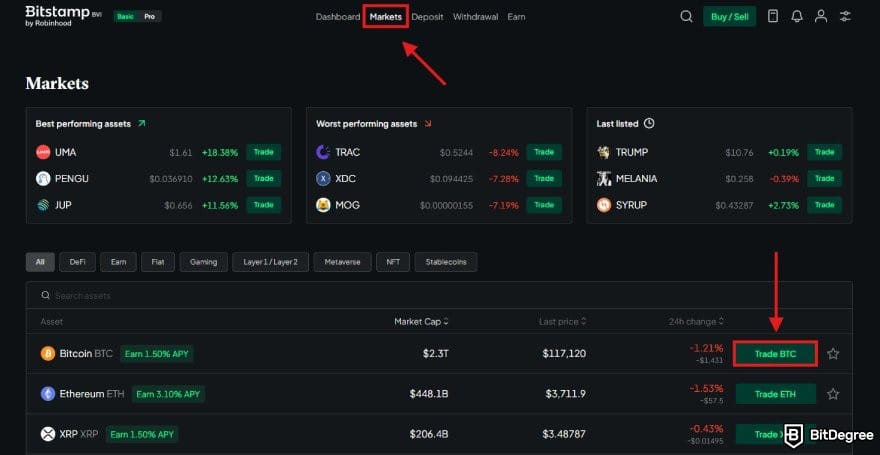The height and width of the screenshot is (455, 880).
Task: Click the Best performing assets arrow icon
Action: 141,123
